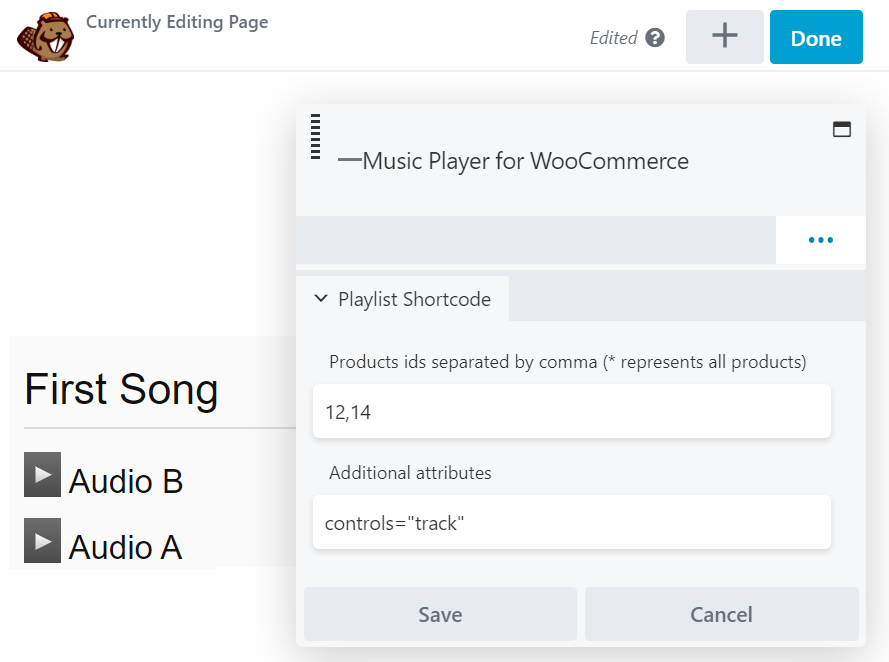Click the Beaver Builder beaver logo
This screenshot has width=889, height=662.
[45, 37]
